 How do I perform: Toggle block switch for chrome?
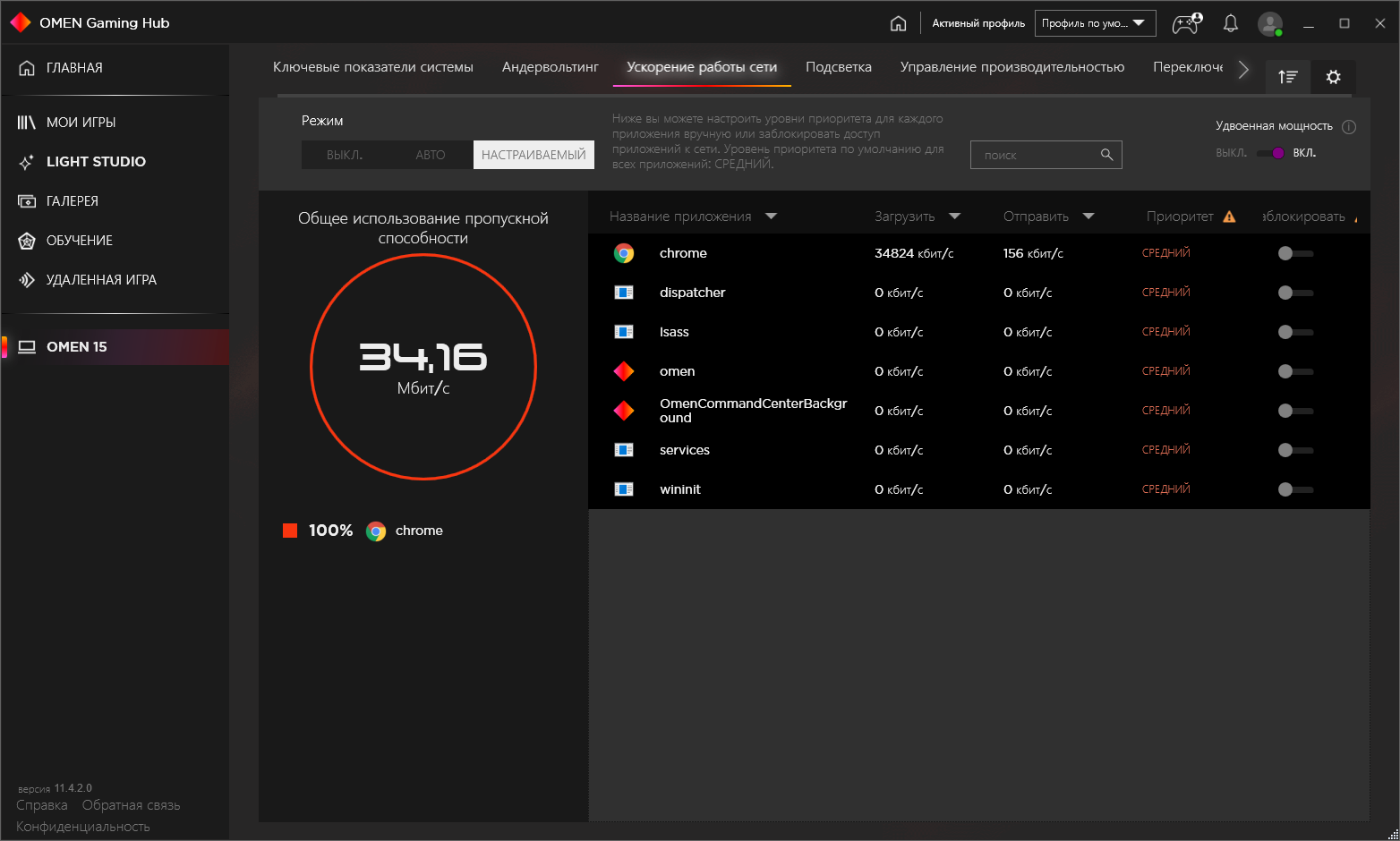(1295, 253)
